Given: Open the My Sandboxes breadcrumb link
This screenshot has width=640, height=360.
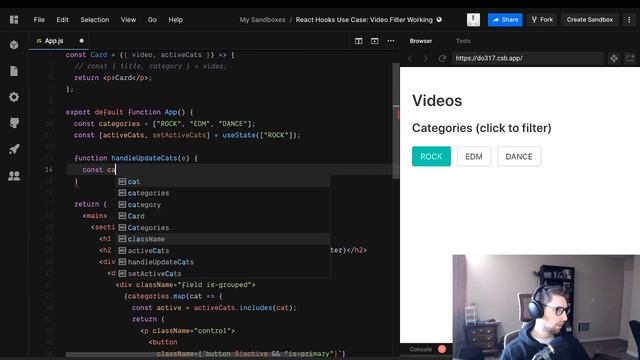Looking at the screenshot, I should (x=262, y=20).
